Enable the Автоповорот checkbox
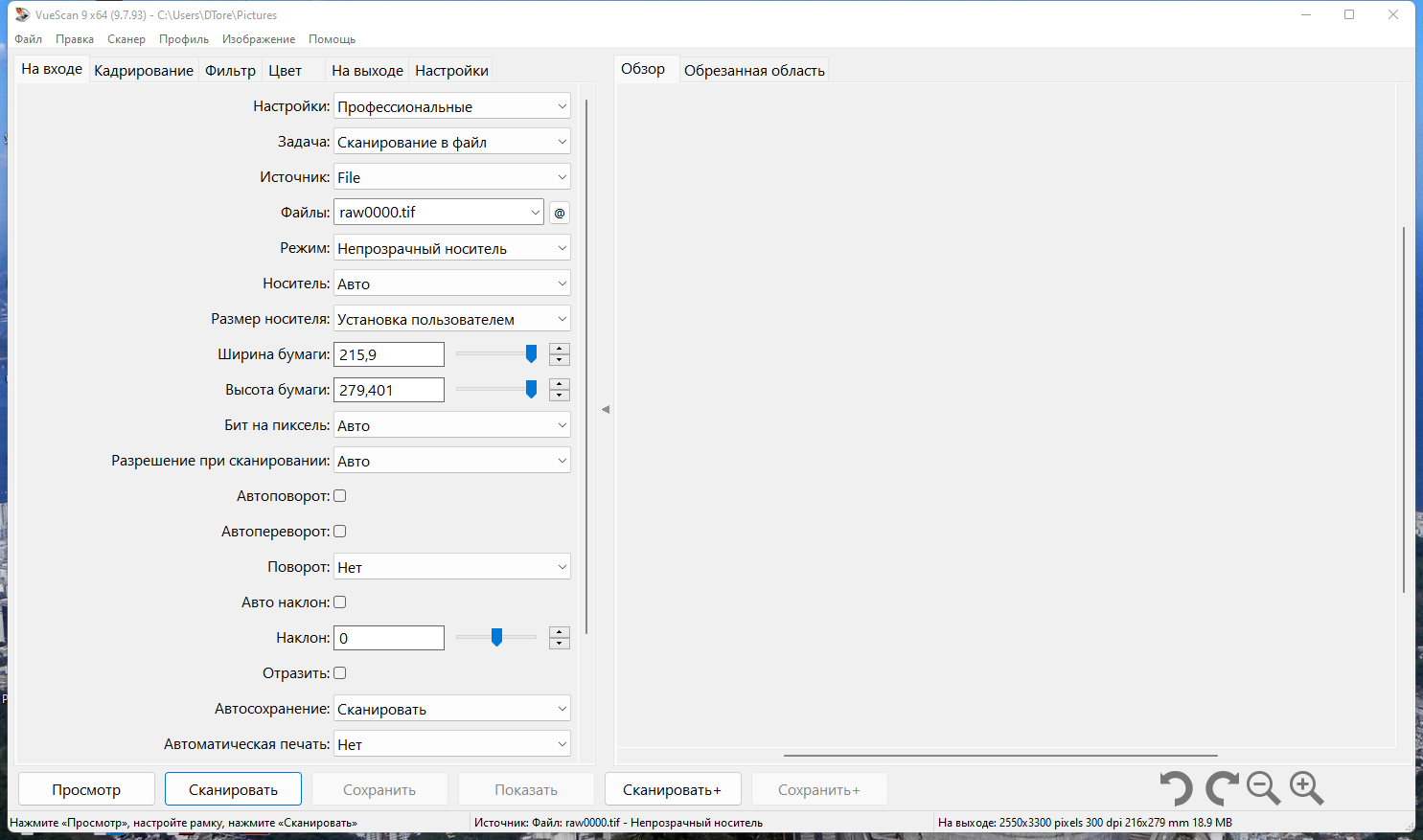Viewport: 1423px width, 840px height. point(339,496)
